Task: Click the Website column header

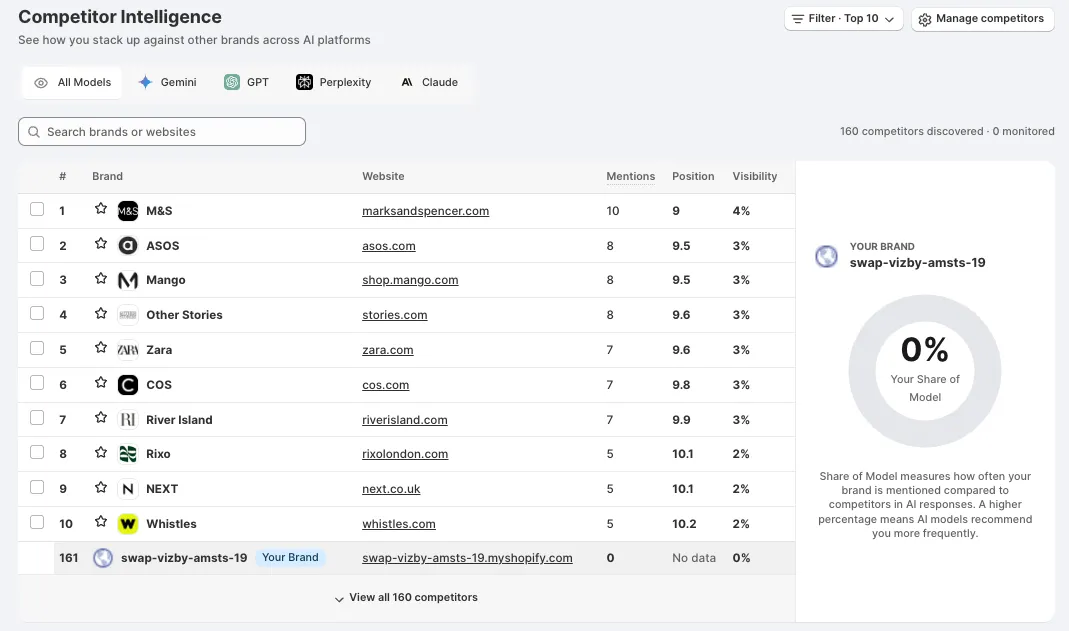Action: pyautogui.click(x=383, y=176)
